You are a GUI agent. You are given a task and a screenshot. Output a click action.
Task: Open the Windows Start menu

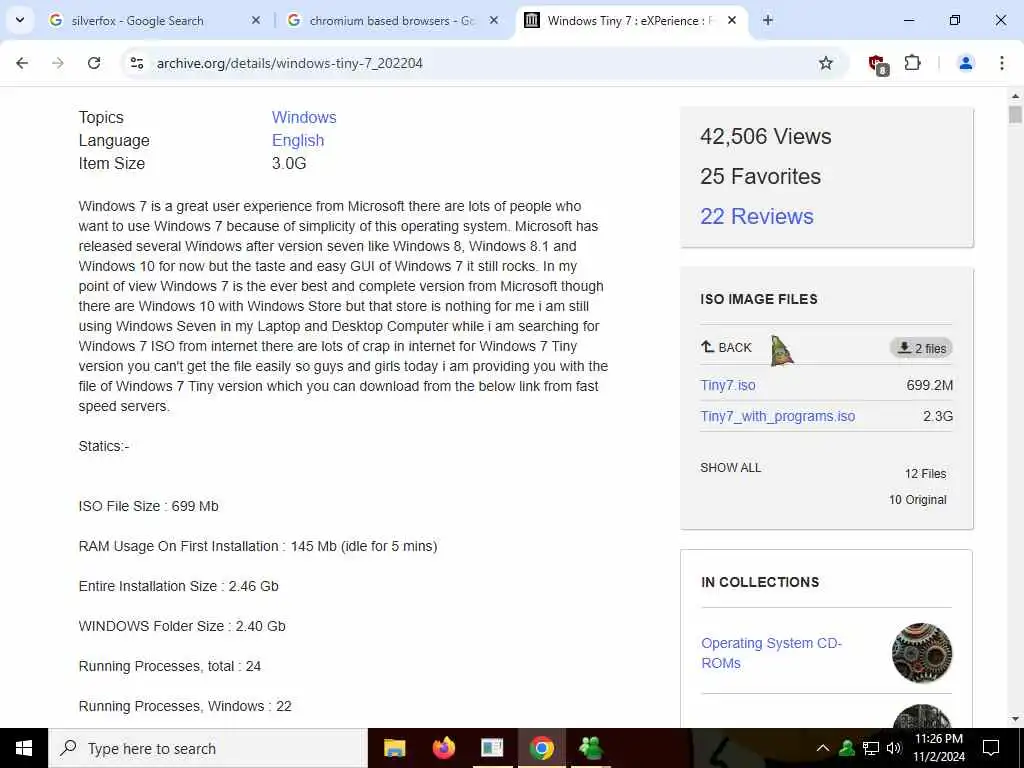[x=24, y=748]
